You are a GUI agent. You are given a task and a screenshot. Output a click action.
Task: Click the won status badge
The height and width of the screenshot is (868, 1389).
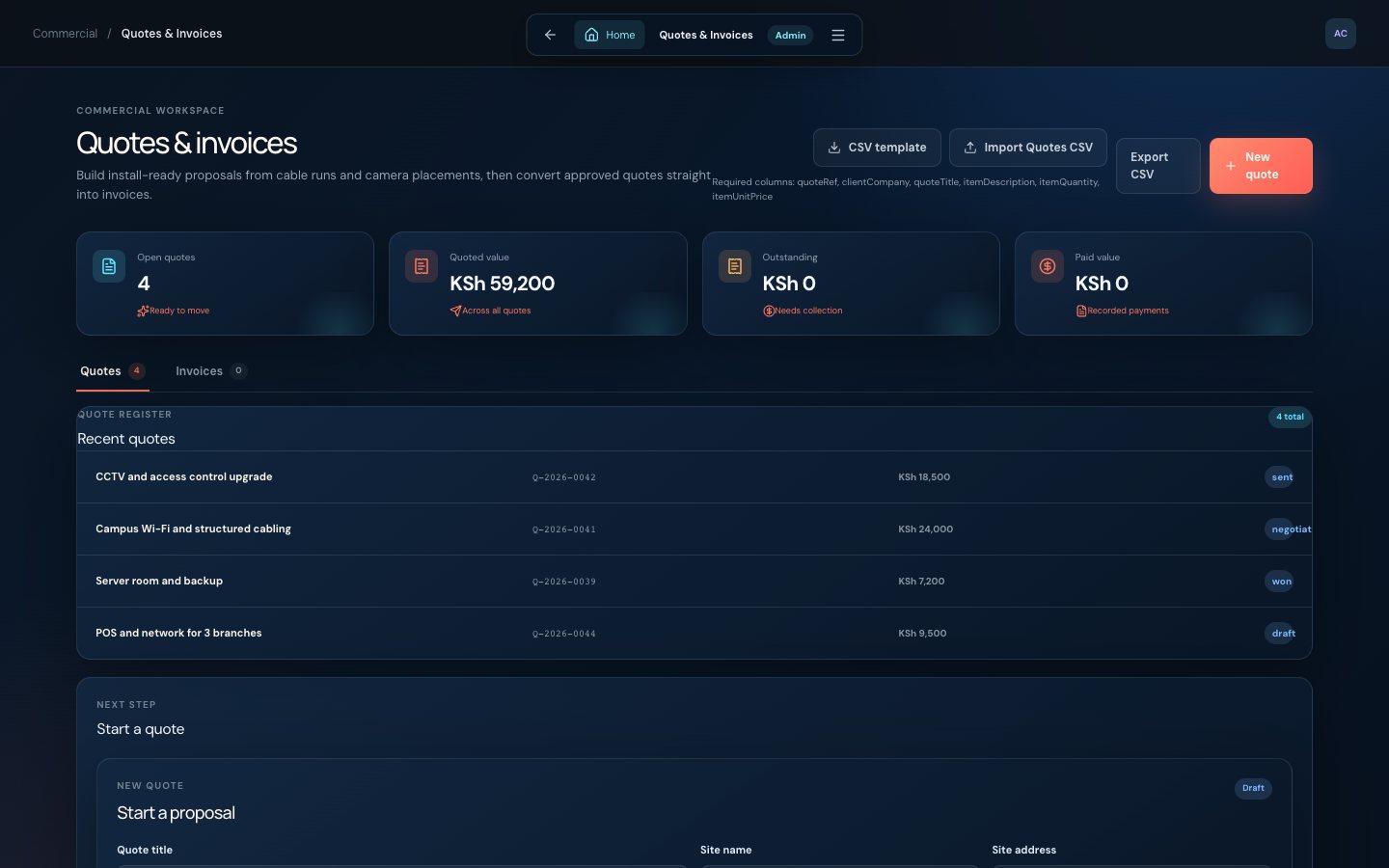coord(1281,582)
